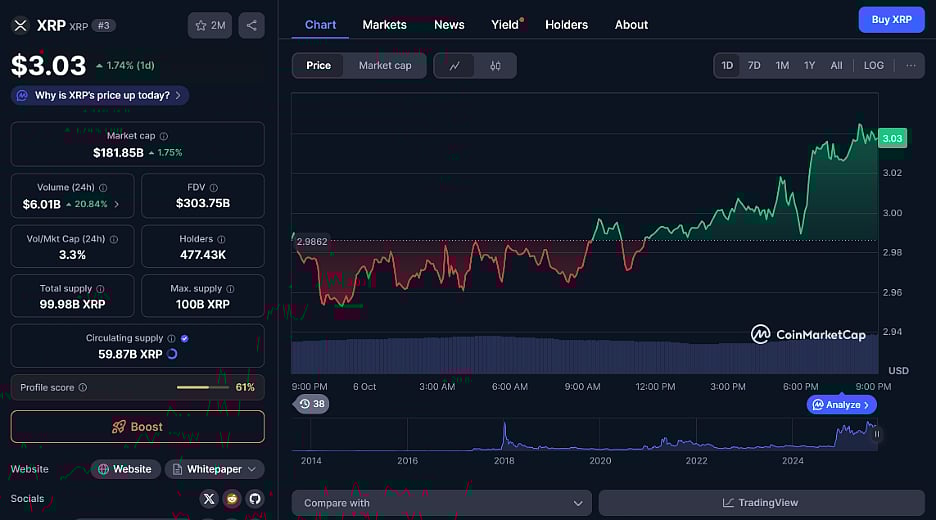Viewport: 936px width, 520px height.
Task: Set chart range to All
Action: pyautogui.click(x=836, y=66)
